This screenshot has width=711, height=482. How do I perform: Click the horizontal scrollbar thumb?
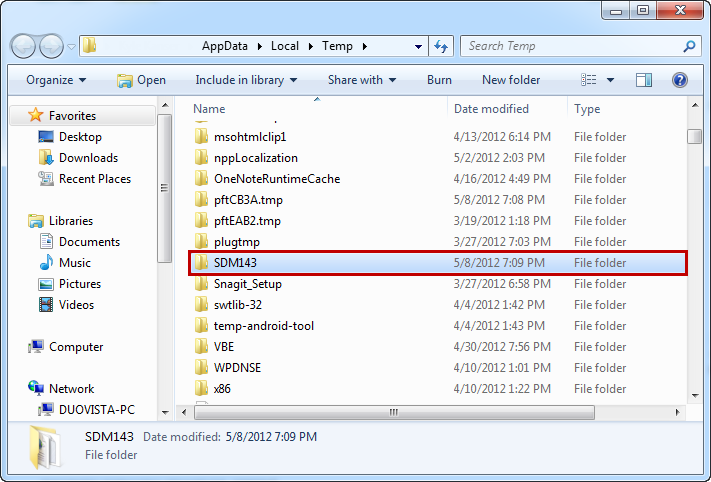coord(394,412)
